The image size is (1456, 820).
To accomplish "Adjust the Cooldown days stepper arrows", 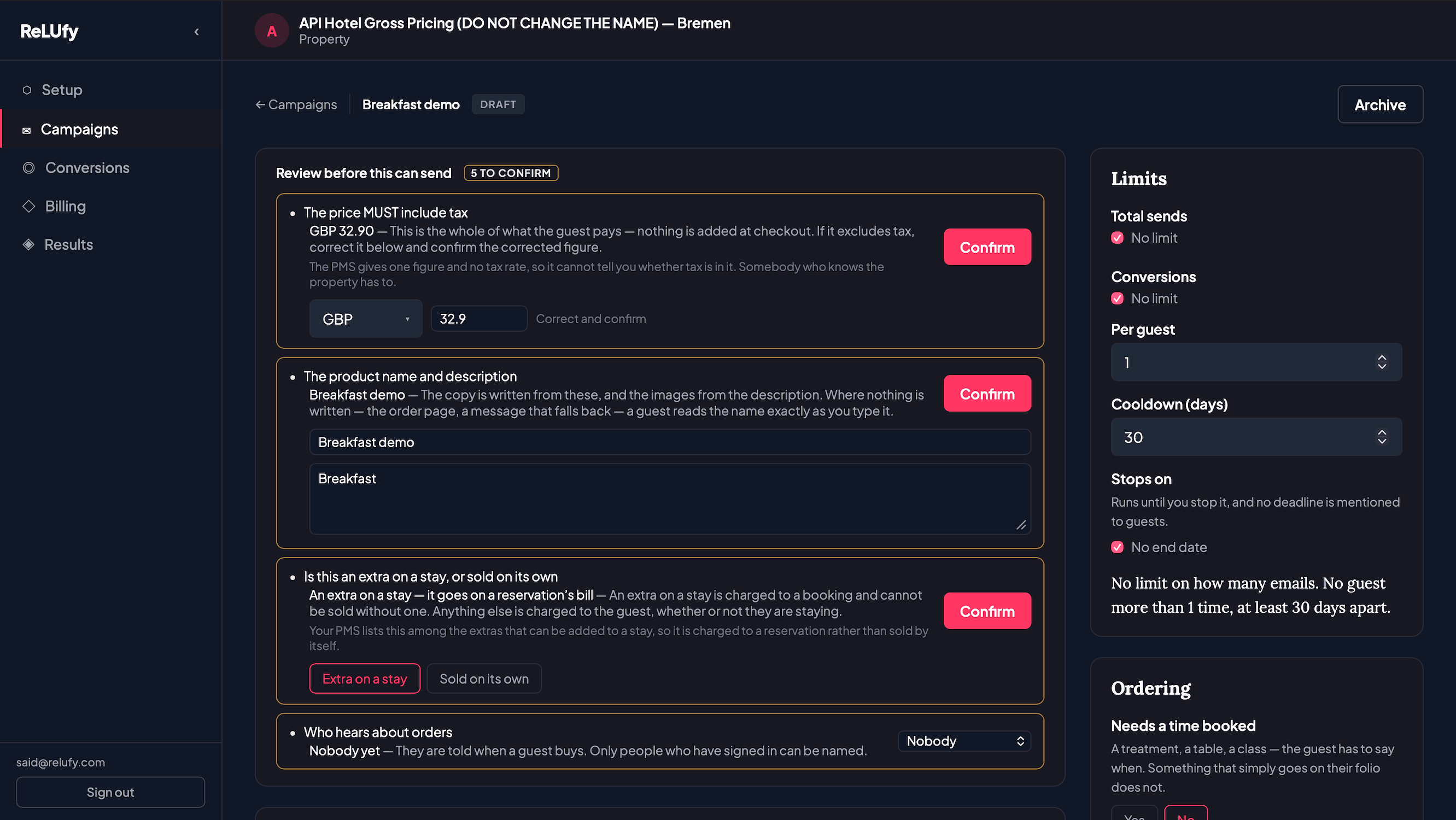I will coord(1382,437).
